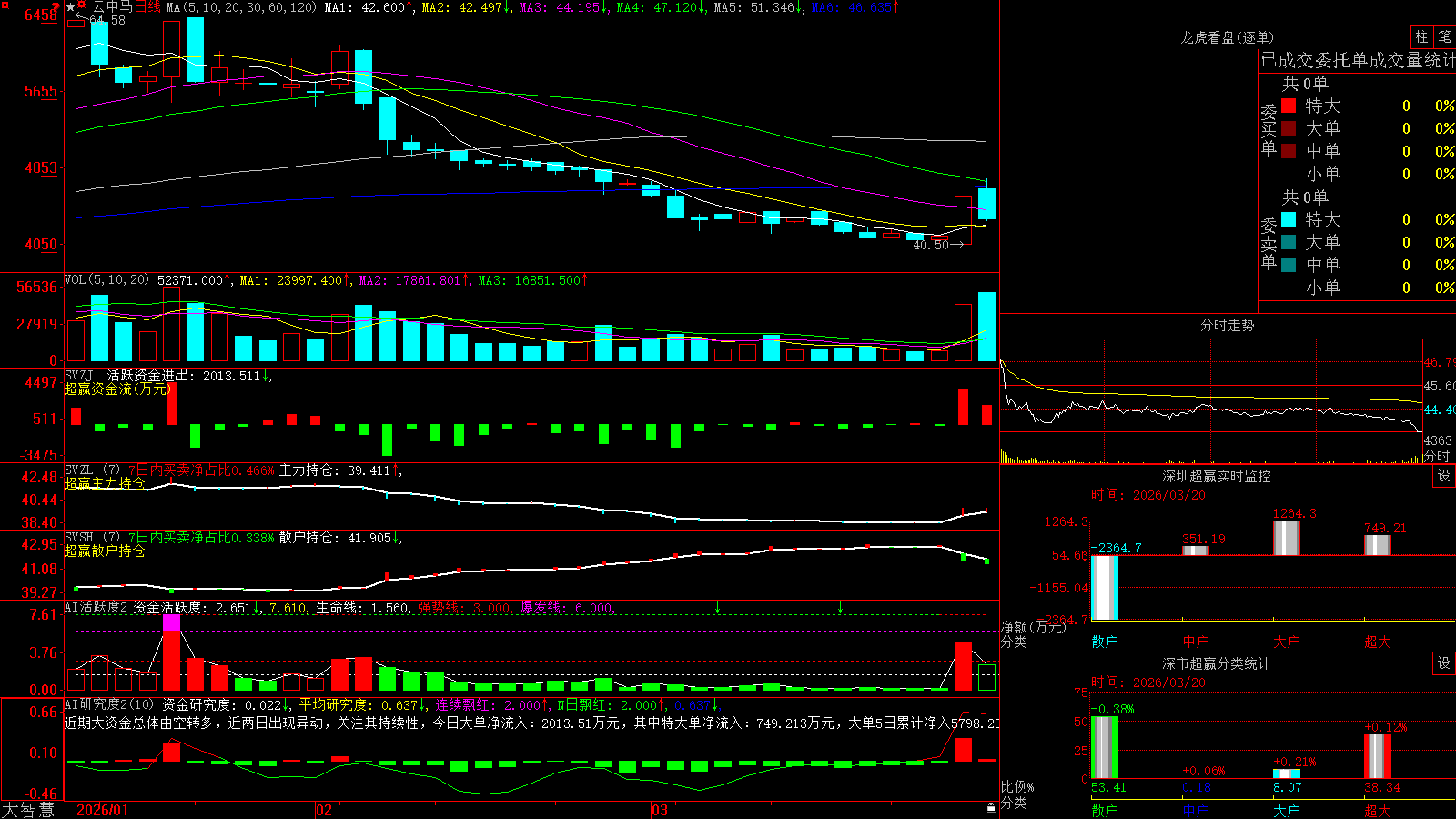The width and height of the screenshot is (1456, 819).
Task: Select the 超大 category under 深市超赢分类统计
Action: point(1378,811)
